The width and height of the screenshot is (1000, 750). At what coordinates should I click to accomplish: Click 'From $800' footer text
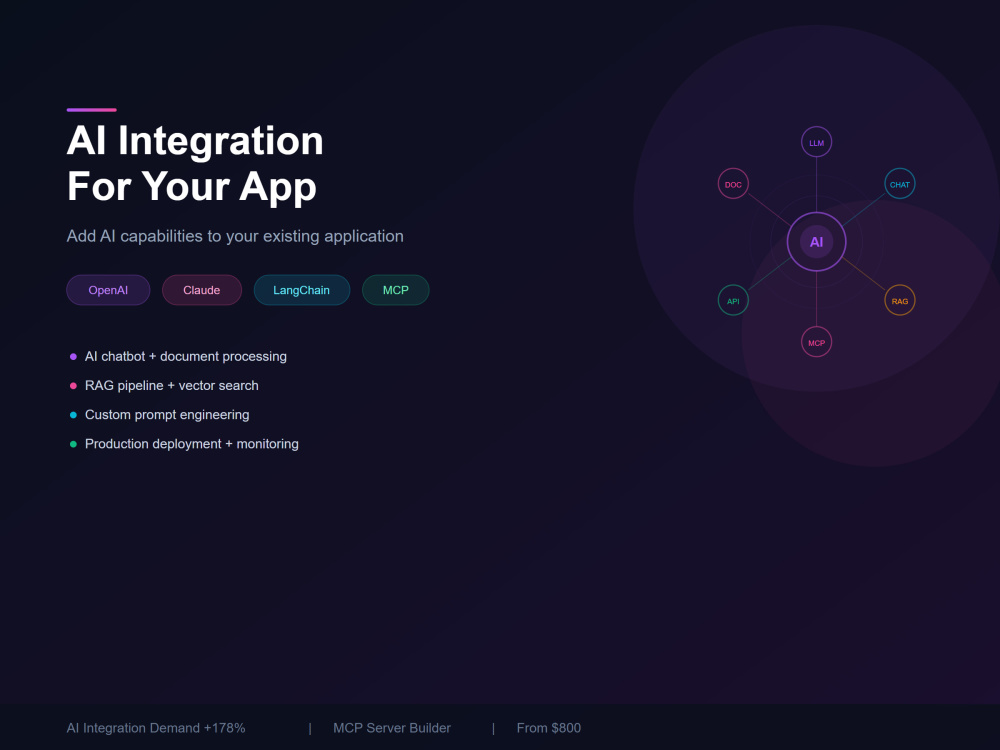click(548, 728)
